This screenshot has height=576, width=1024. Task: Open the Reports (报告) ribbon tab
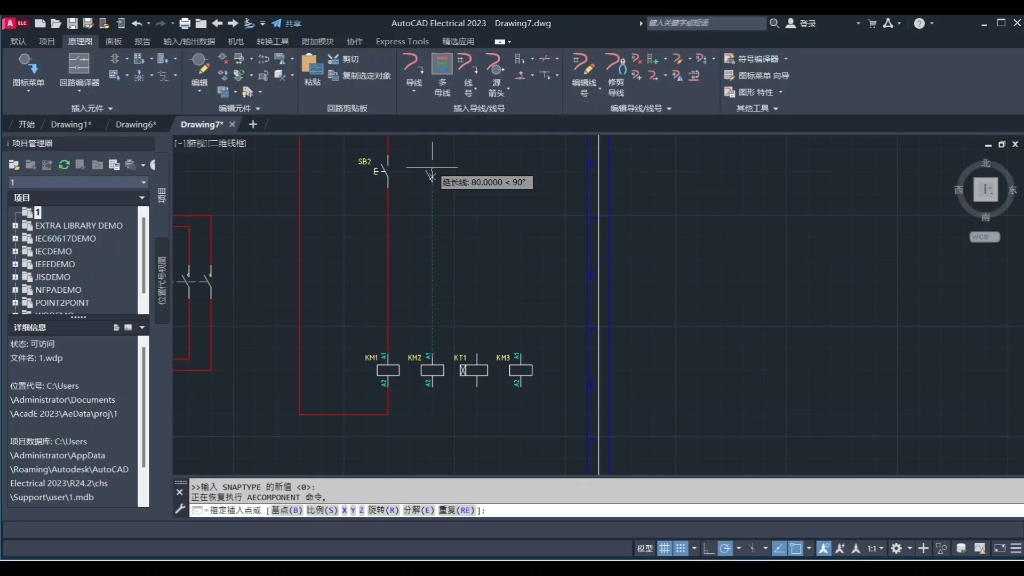coord(142,41)
